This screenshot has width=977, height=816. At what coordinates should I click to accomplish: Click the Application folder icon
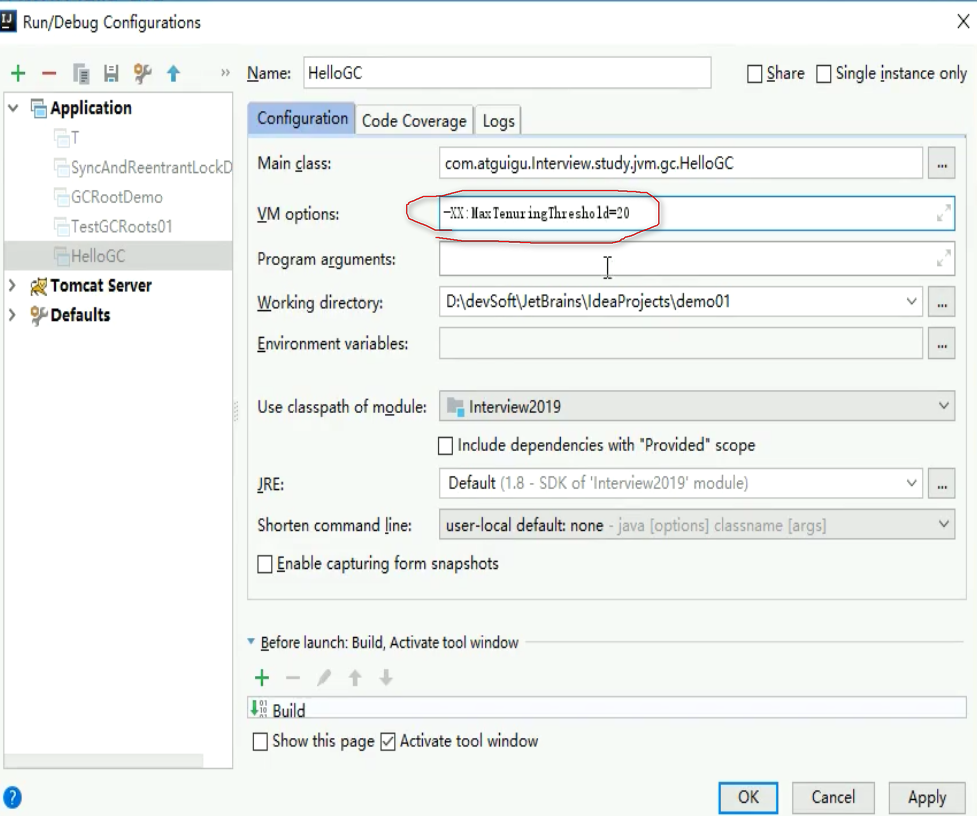[x=39, y=108]
